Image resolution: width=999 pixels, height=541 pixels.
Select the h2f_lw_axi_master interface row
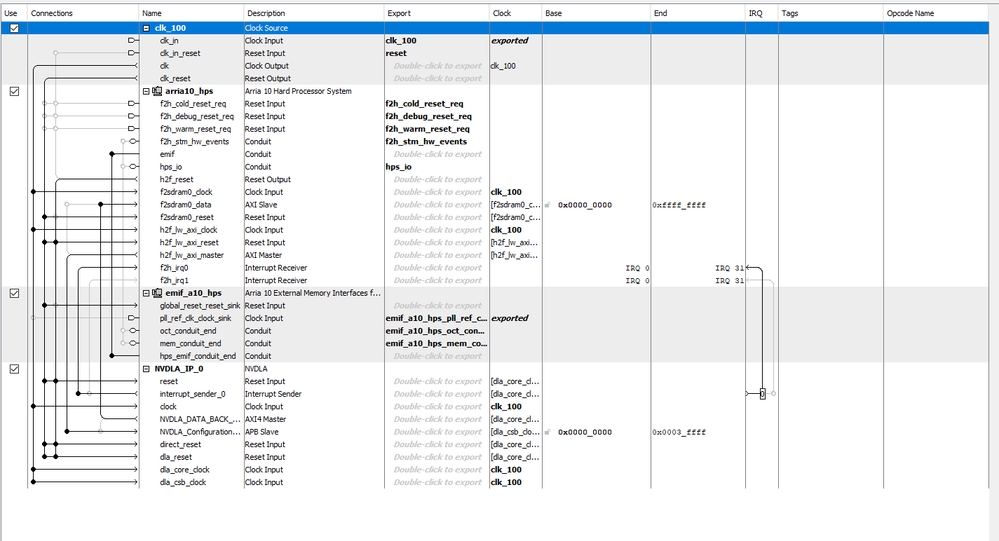pyautogui.click(x=191, y=255)
